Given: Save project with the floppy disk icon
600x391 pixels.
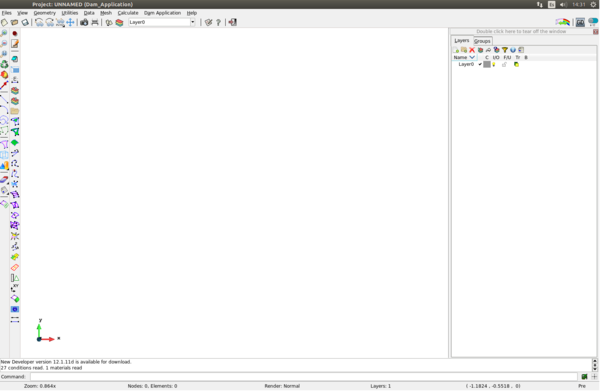Looking at the screenshot, I should 25,23.
